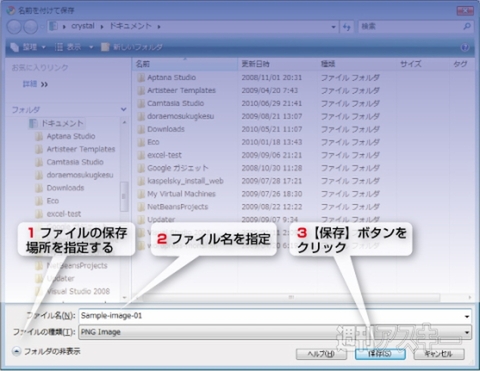Screen dimensions: 480x371
Task: Select Visual Studio 2008 in folder tree
Action: (78, 291)
